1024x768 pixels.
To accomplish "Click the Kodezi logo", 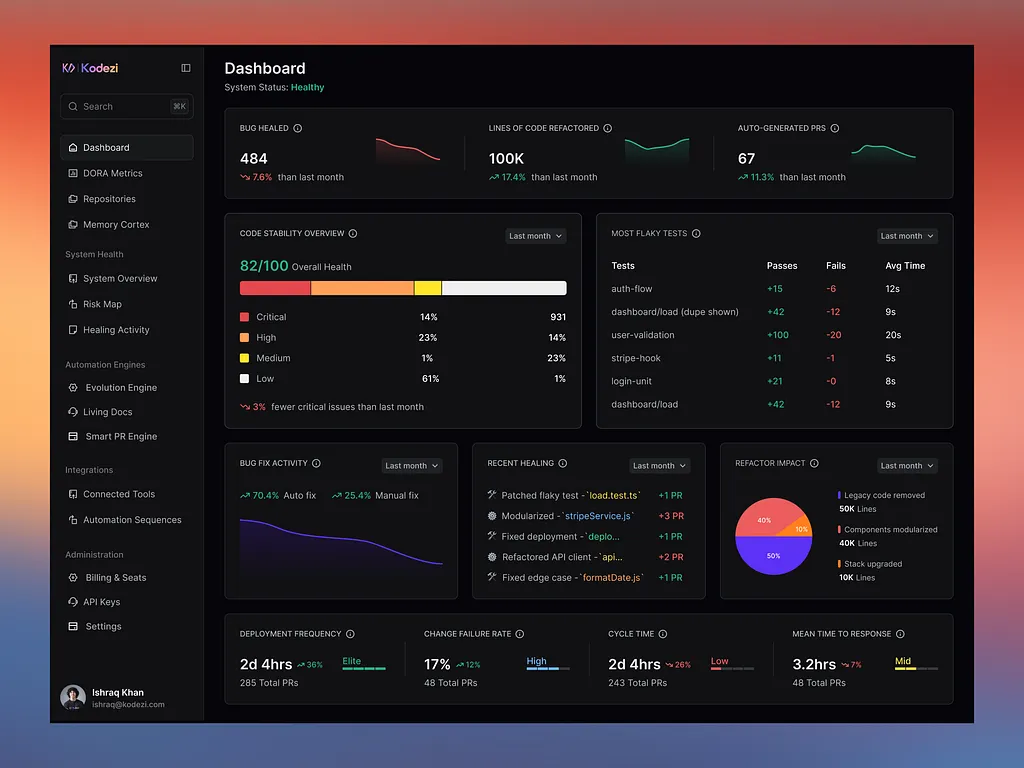I will pyautogui.click(x=90, y=68).
